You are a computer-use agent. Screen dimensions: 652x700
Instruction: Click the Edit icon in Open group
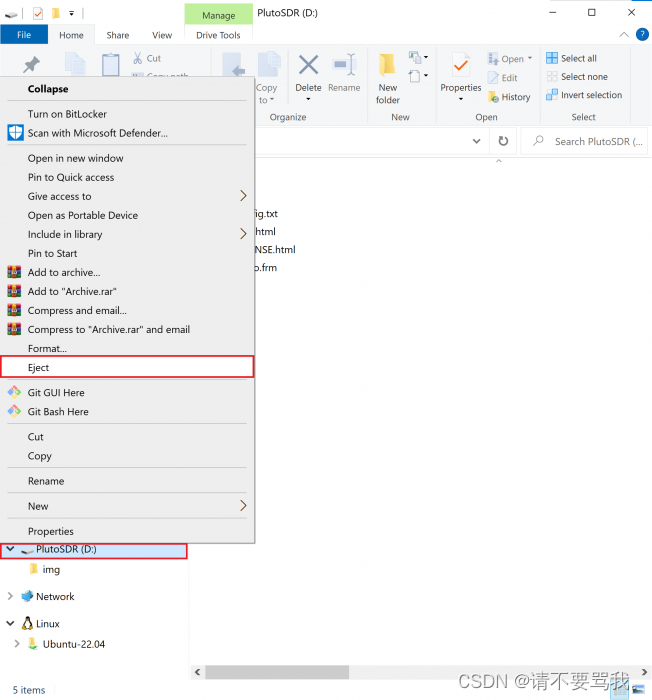click(493, 78)
